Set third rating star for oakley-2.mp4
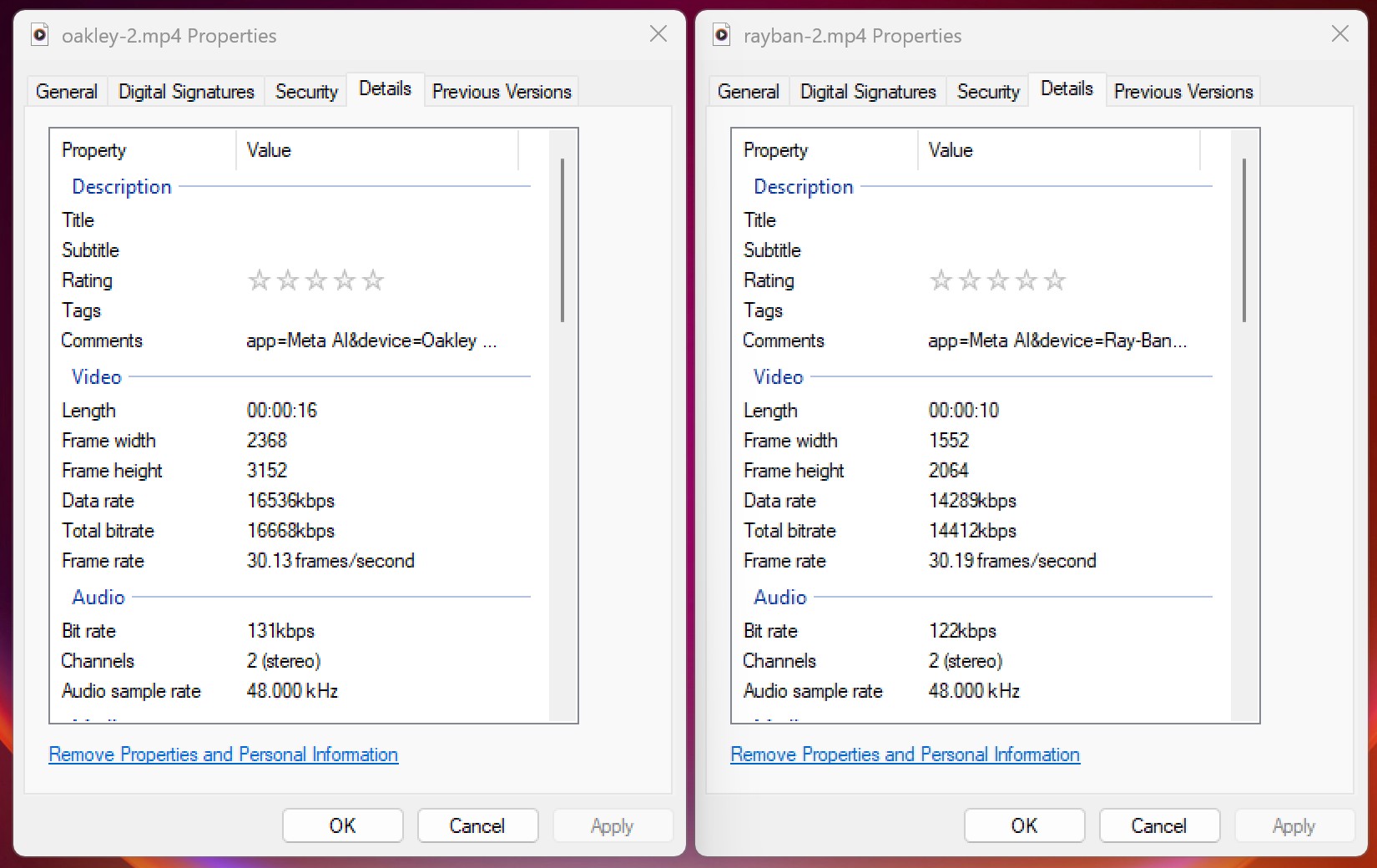1377x868 pixels. coord(316,280)
